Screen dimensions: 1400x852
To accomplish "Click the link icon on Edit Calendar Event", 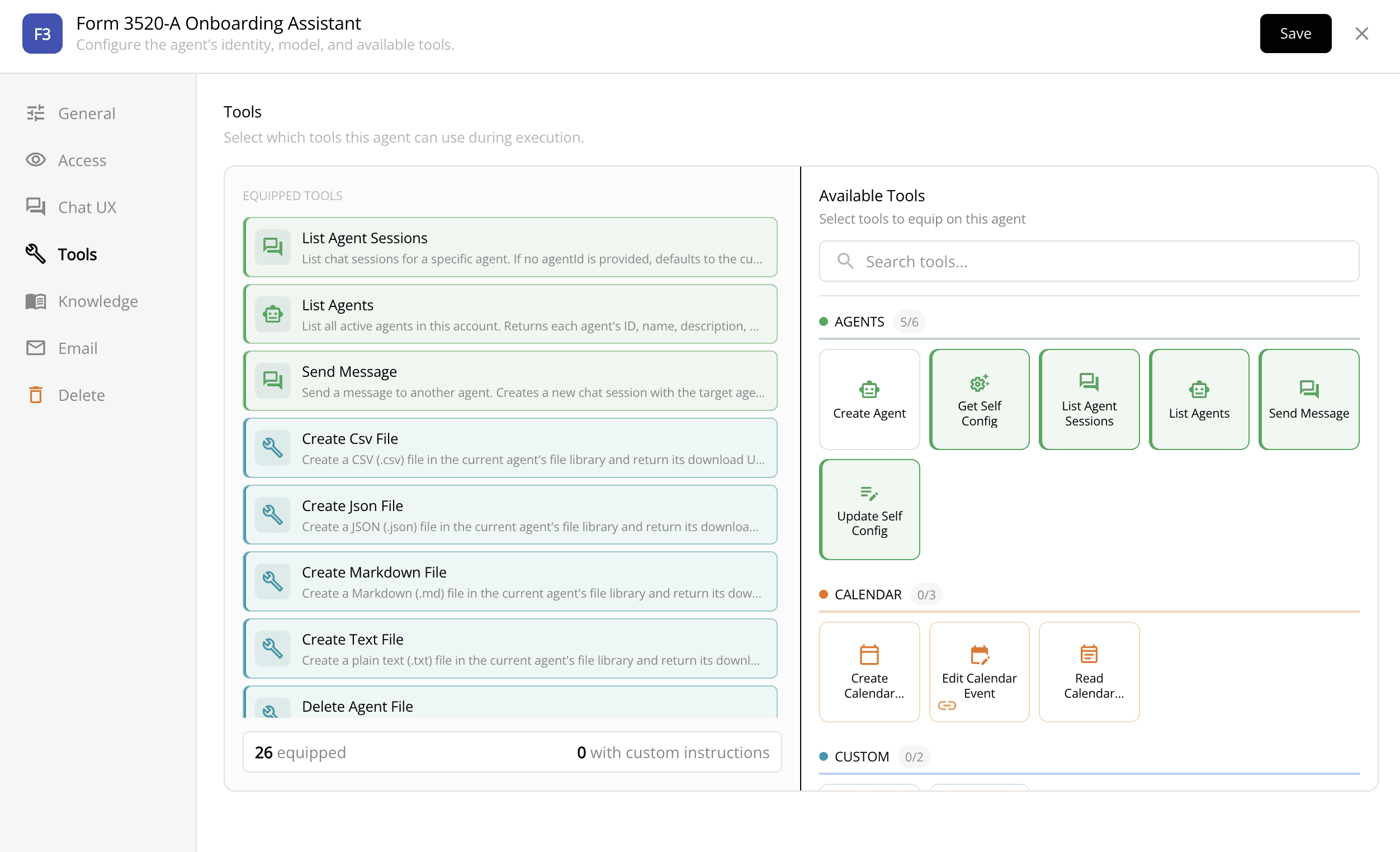I will point(947,706).
